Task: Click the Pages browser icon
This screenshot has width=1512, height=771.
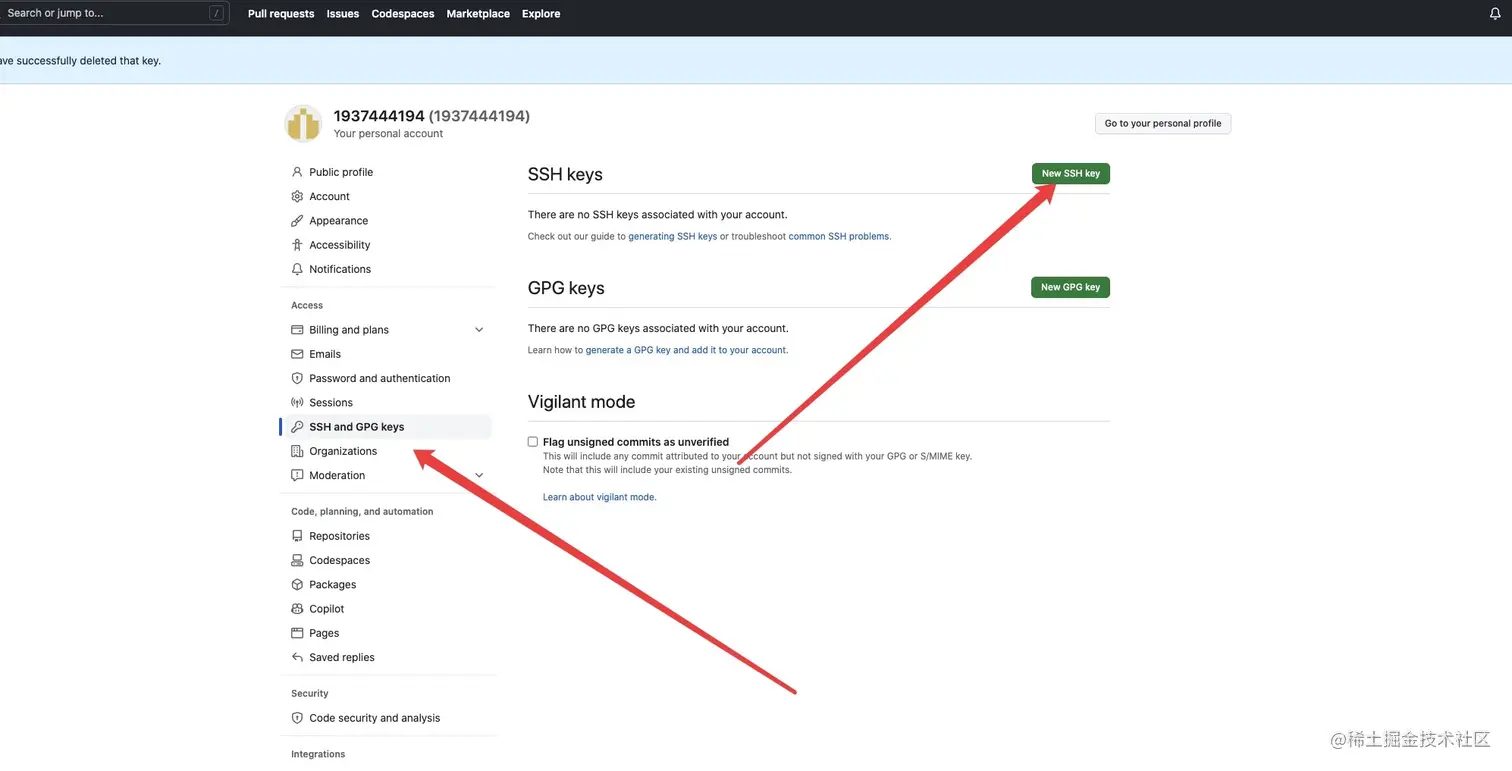Action: coord(297,633)
